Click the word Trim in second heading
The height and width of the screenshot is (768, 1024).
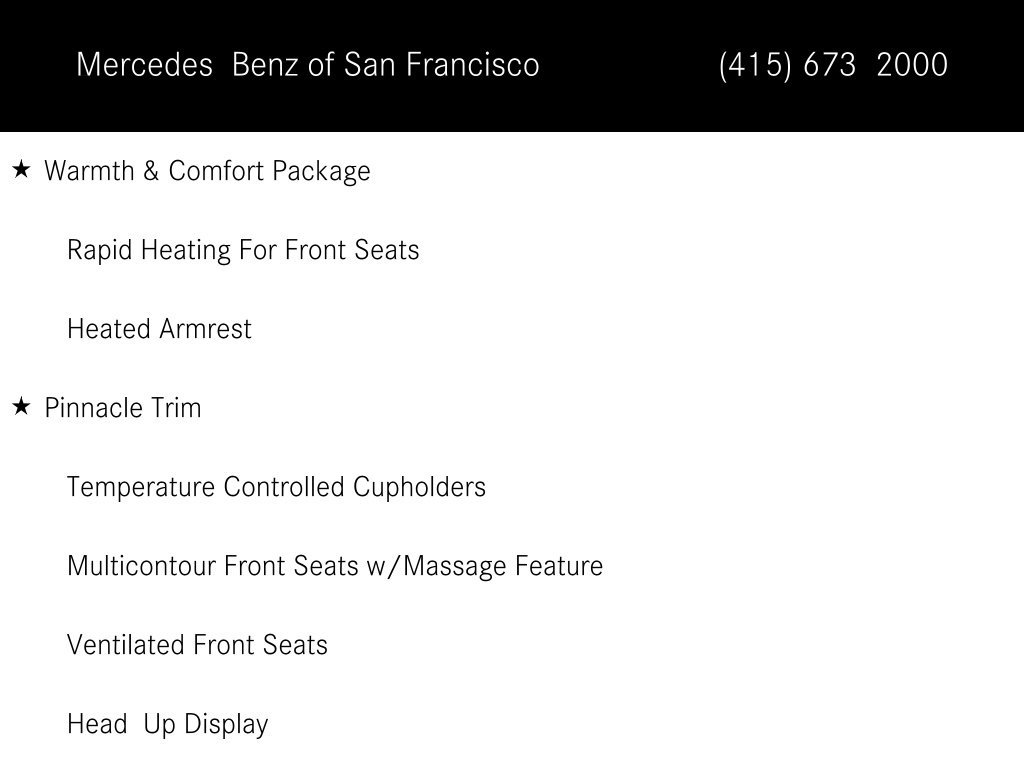tap(176, 408)
